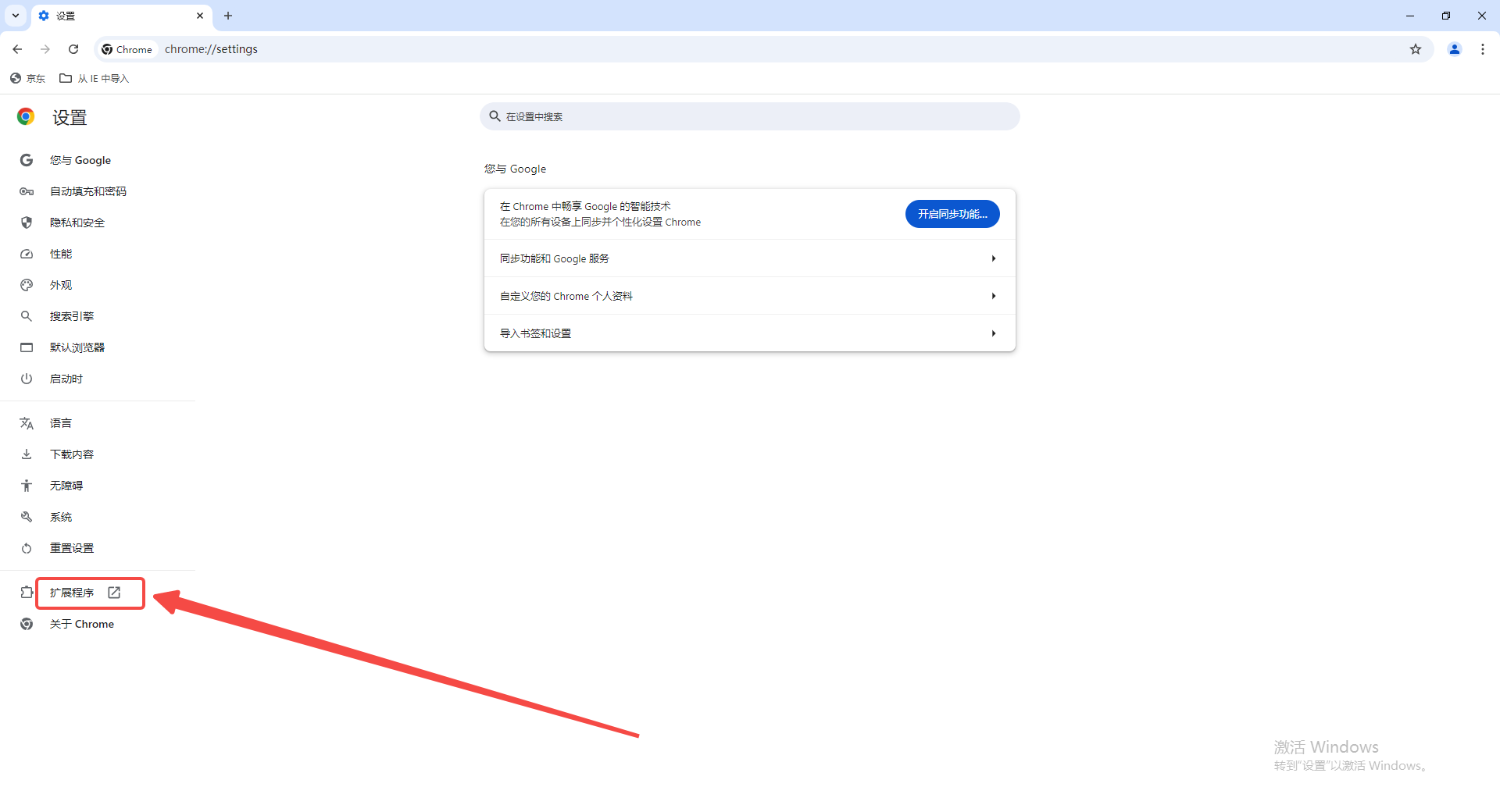Screen dimensions: 1500x812
Task: Open 下载内容 settings
Action: [x=72, y=454]
